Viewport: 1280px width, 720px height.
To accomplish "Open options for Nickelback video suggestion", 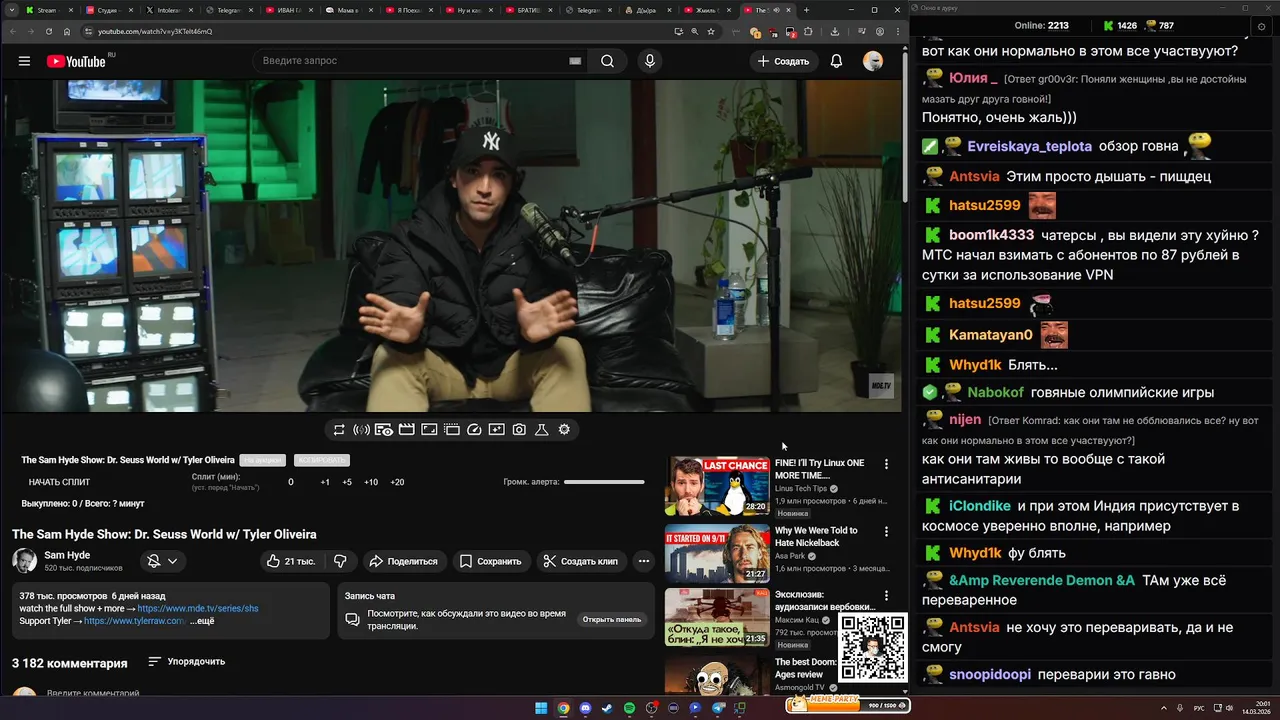I will (x=886, y=532).
